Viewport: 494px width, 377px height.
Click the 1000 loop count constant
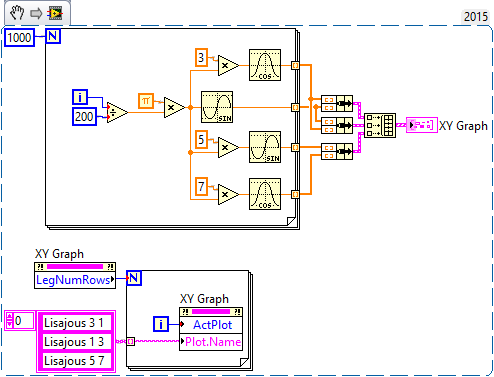19,37
